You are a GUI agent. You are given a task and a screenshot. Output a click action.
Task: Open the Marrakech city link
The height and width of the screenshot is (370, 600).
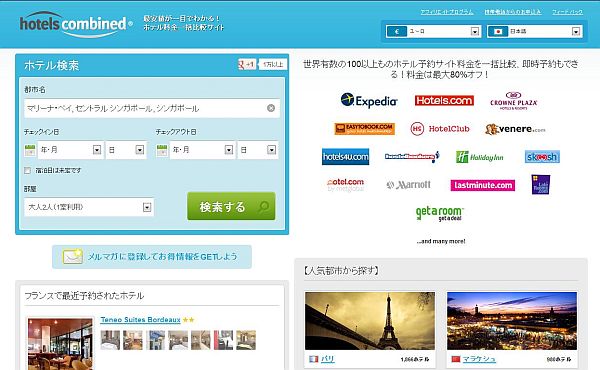[x=479, y=359]
